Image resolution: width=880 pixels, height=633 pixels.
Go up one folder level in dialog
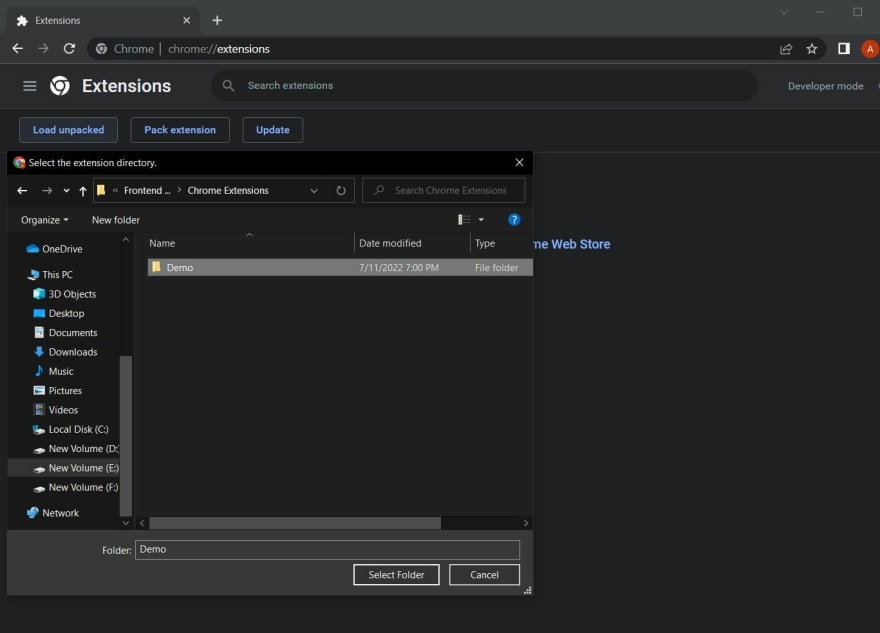coord(83,191)
